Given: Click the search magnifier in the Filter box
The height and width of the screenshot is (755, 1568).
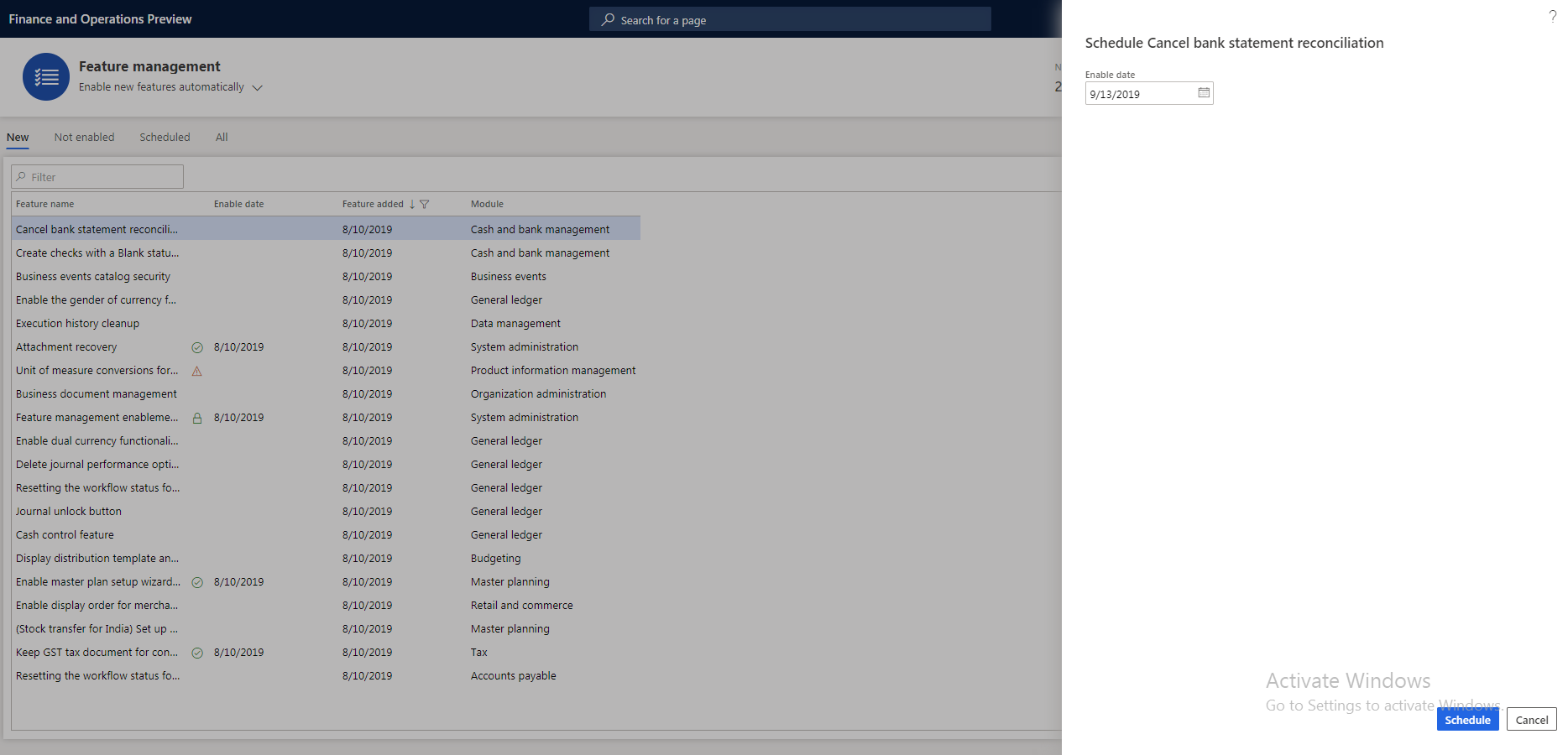Looking at the screenshot, I should click(22, 176).
